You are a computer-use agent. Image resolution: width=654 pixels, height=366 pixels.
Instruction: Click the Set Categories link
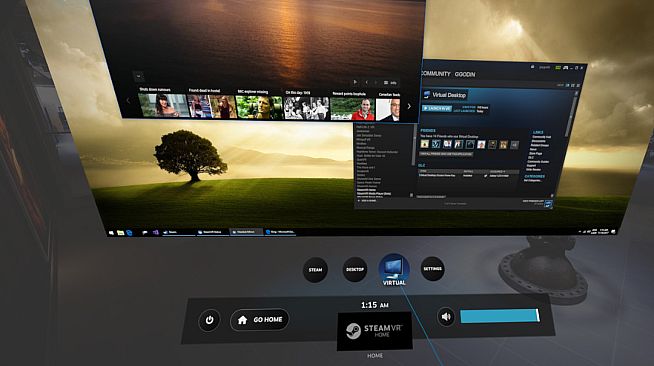point(532,180)
